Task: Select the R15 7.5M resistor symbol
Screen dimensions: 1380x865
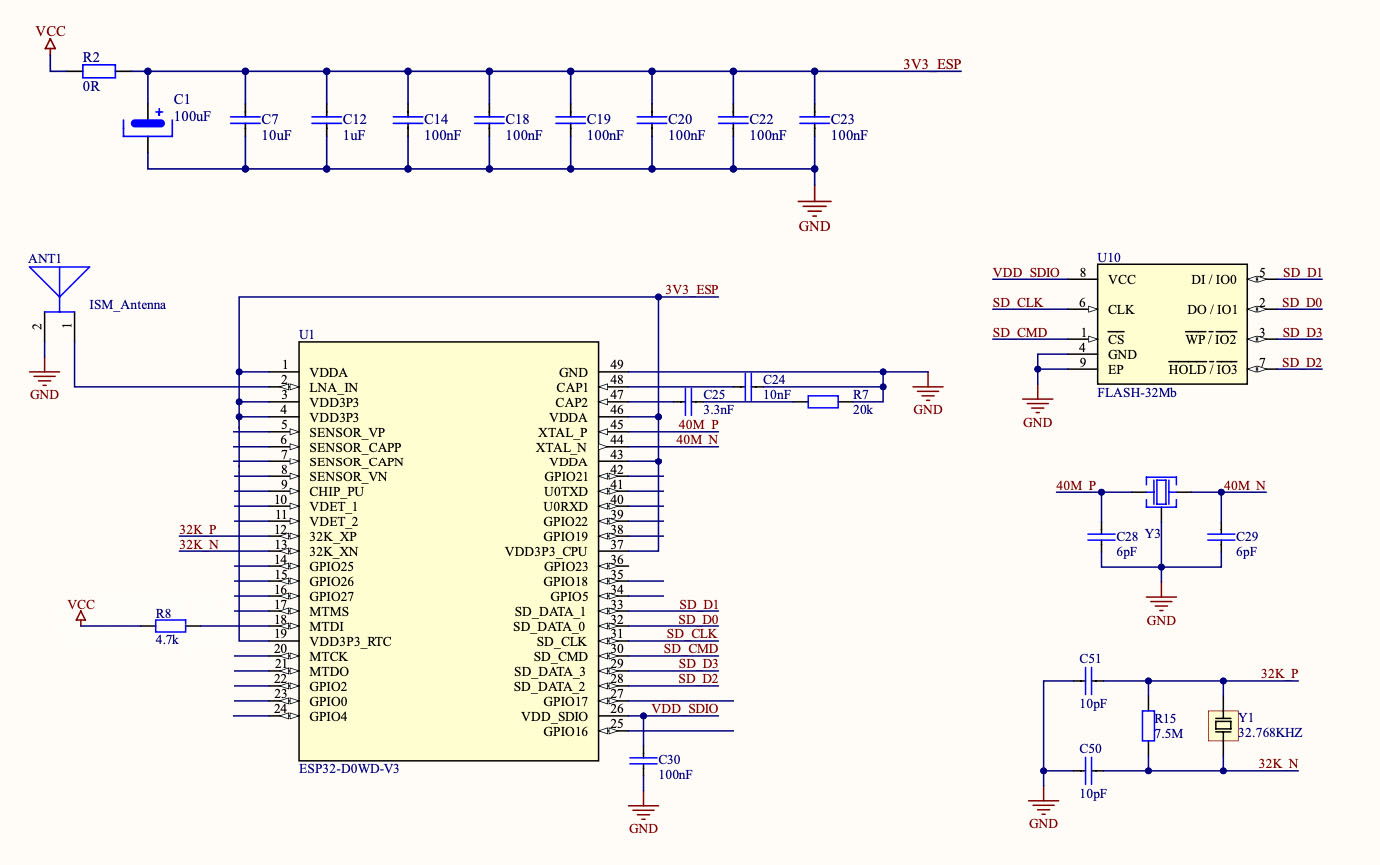Action: coord(1148,725)
